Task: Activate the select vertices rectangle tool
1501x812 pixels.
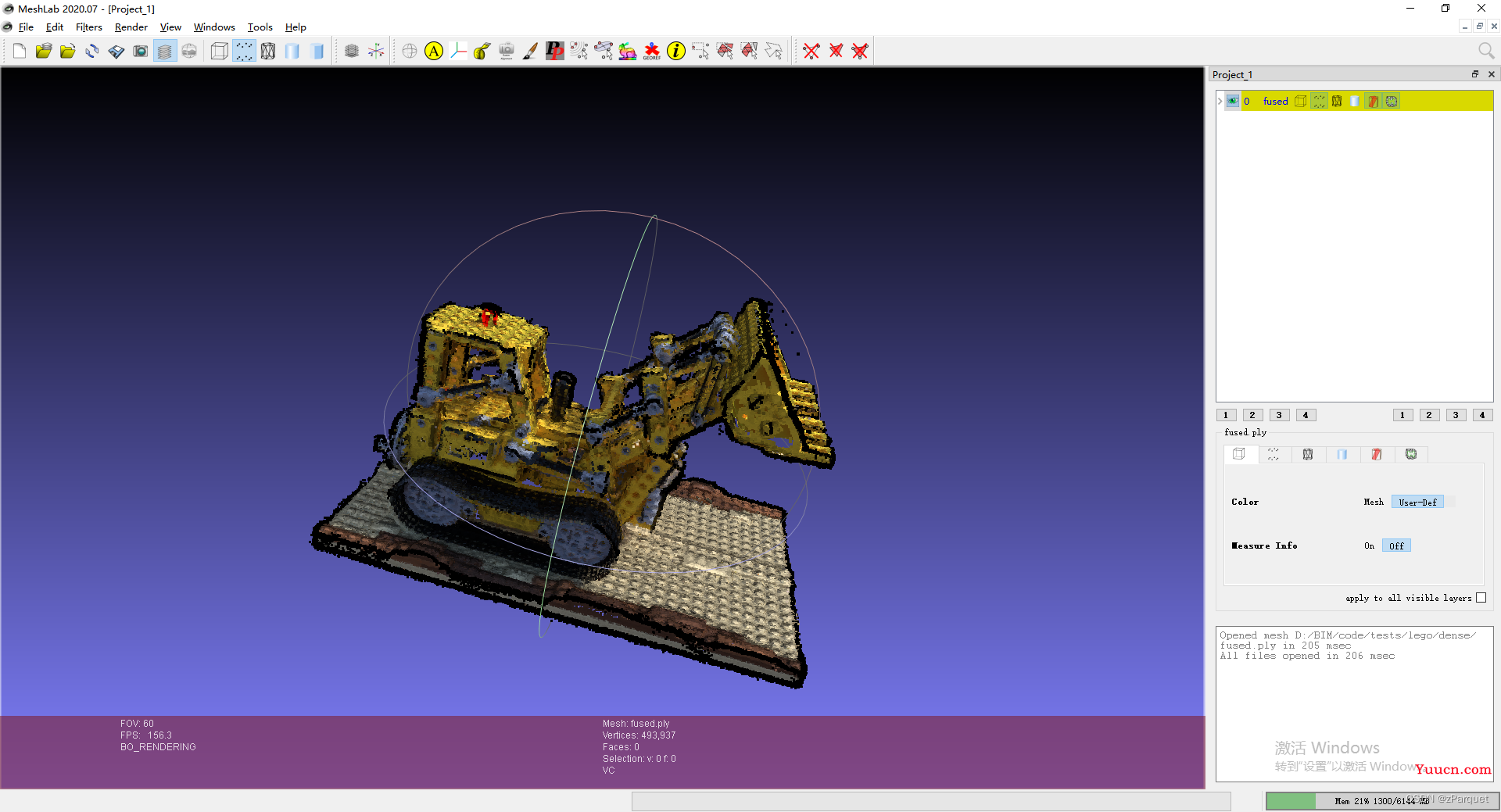Action: [700, 52]
